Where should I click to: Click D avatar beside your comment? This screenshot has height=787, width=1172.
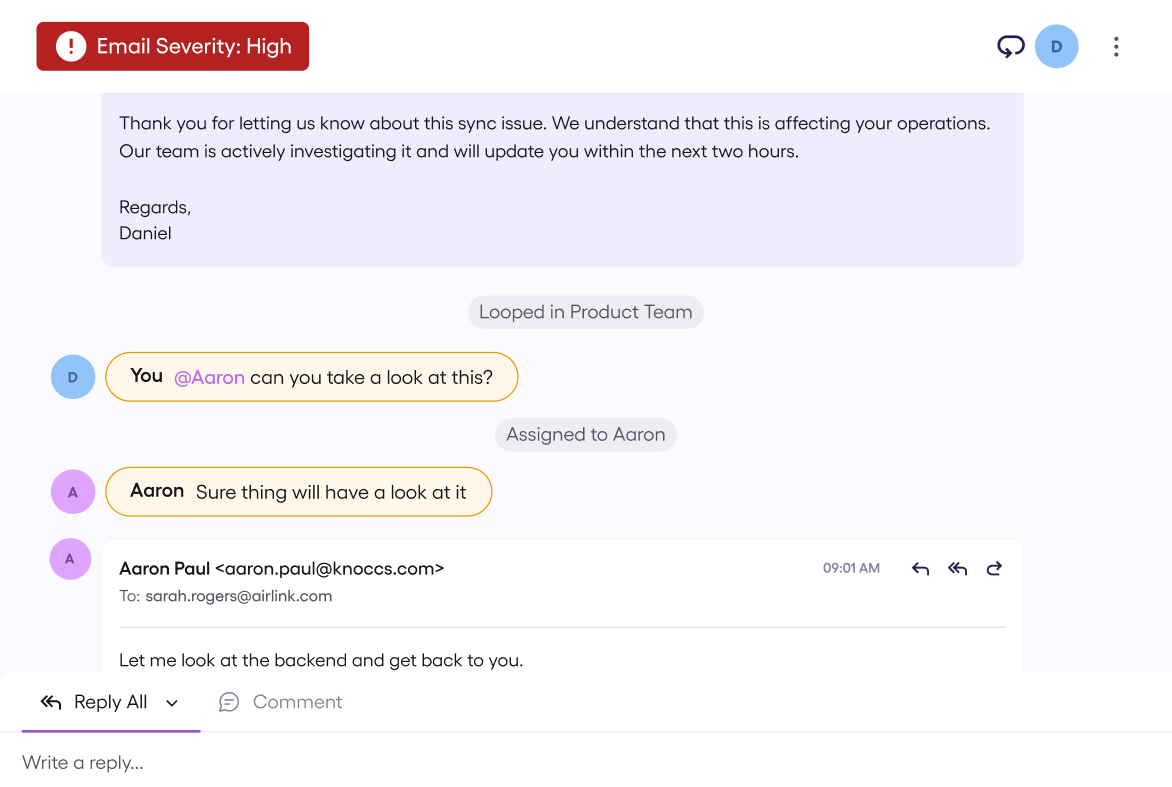73,377
